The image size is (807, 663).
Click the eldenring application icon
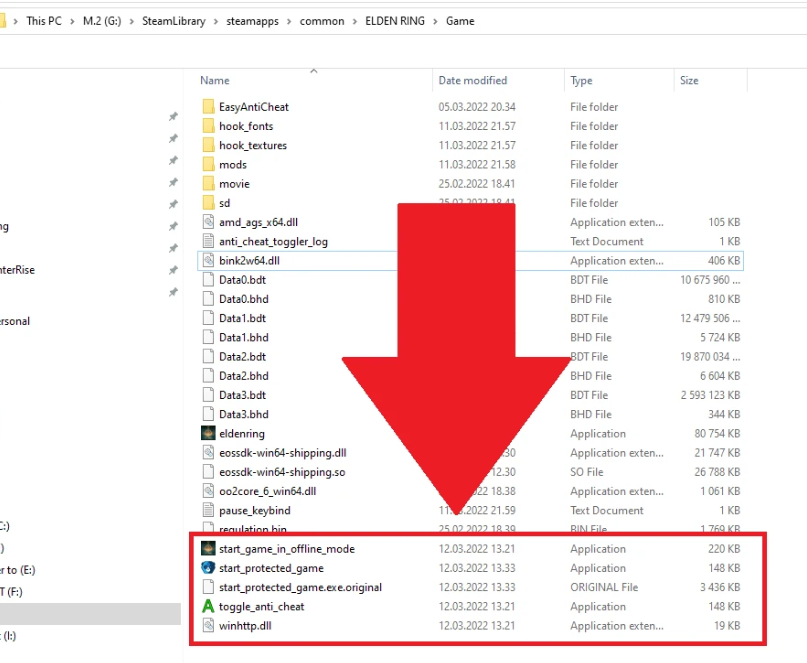[208, 434]
